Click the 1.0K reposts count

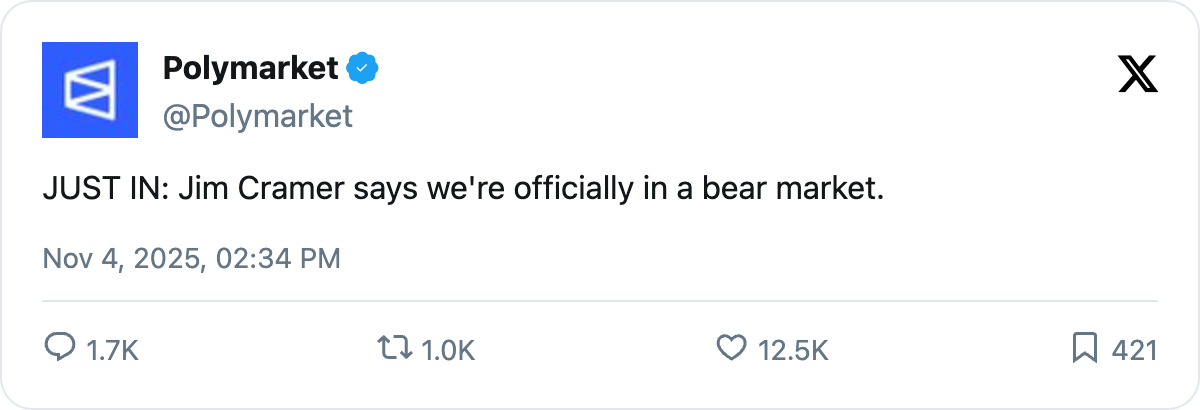pos(446,350)
